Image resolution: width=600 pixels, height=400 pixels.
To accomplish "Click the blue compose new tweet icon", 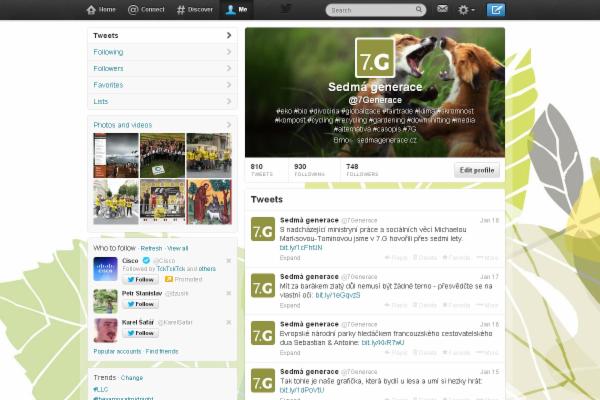I will point(496,10).
